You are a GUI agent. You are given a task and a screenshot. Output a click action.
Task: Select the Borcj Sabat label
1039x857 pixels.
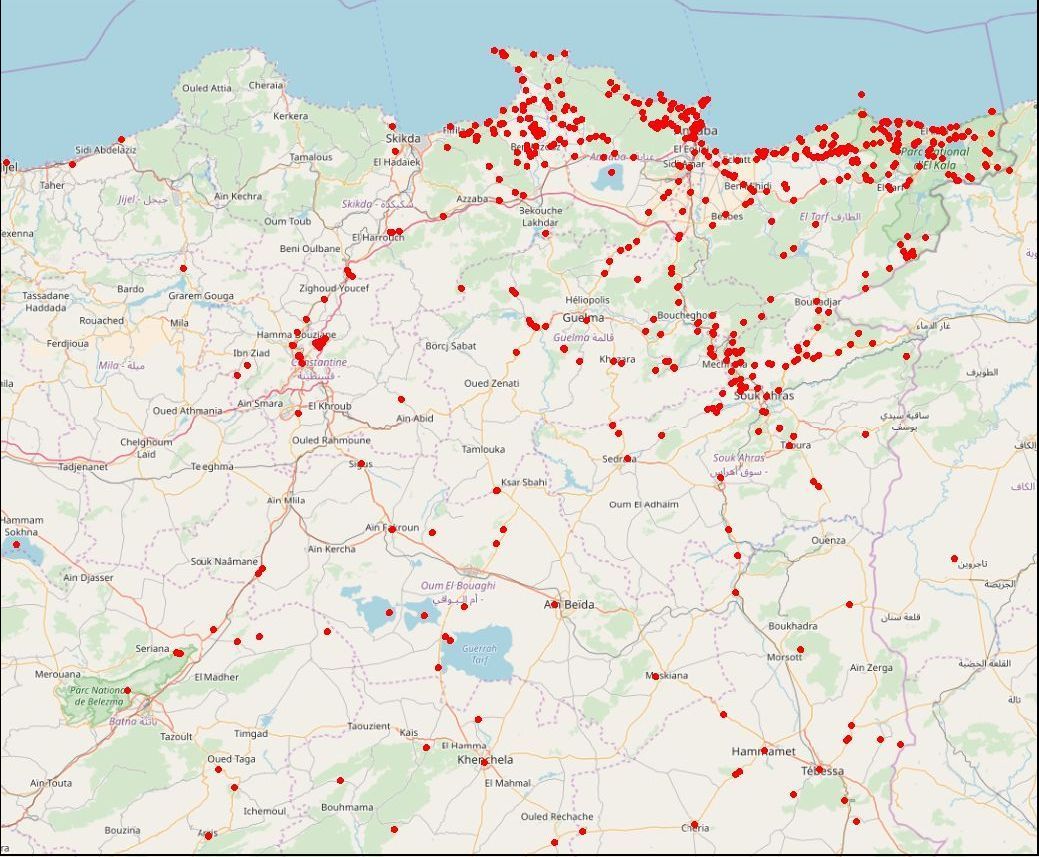450,346
